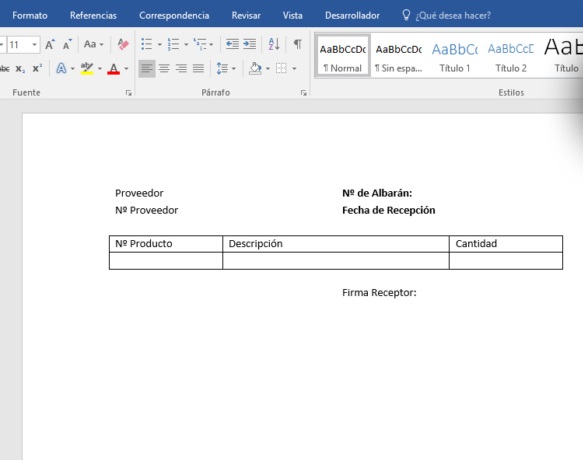Sort text alphabetically with A-Z icon
The height and width of the screenshot is (460, 583).
pyautogui.click(x=274, y=44)
